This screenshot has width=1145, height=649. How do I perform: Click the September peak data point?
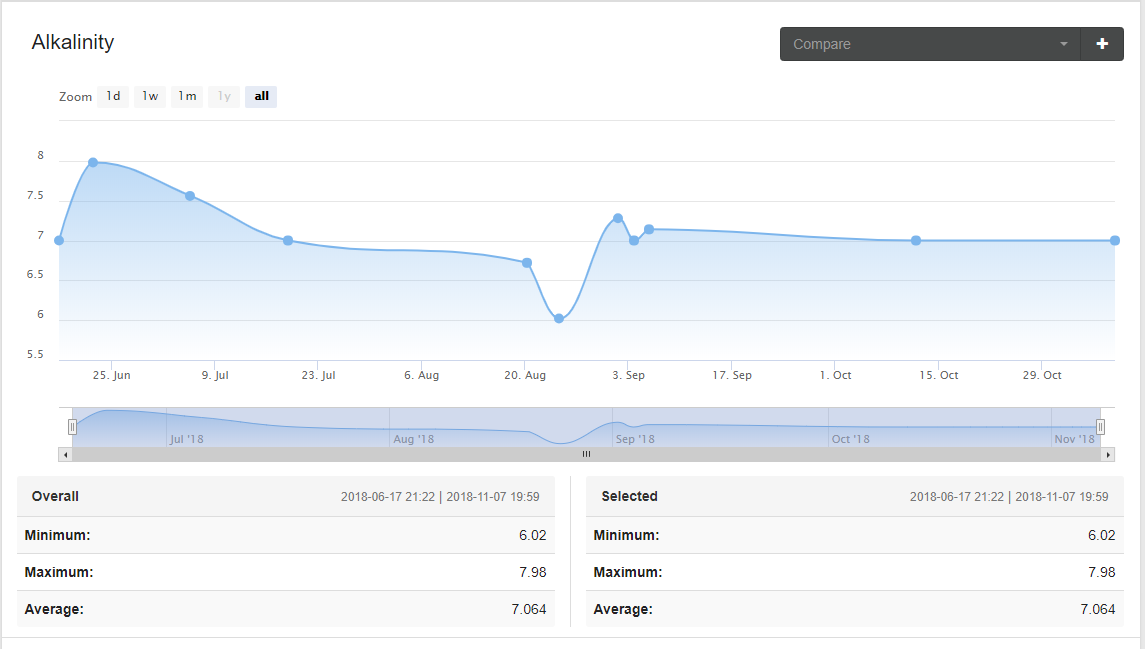point(618,218)
